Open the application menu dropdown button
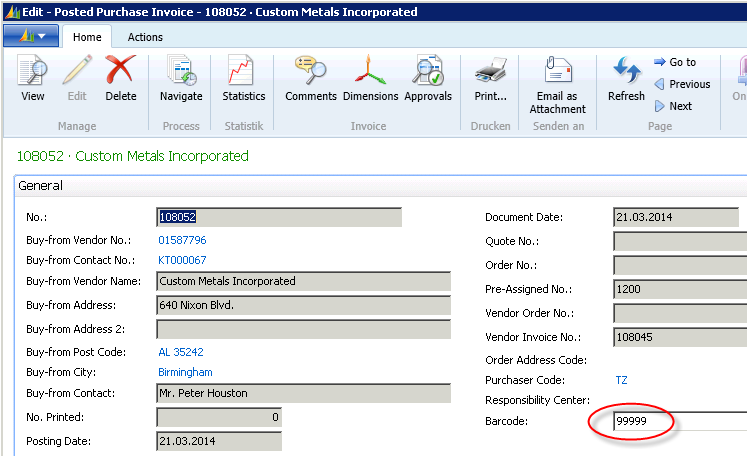The width and height of the screenshot is (747, 456). (30, 36)
